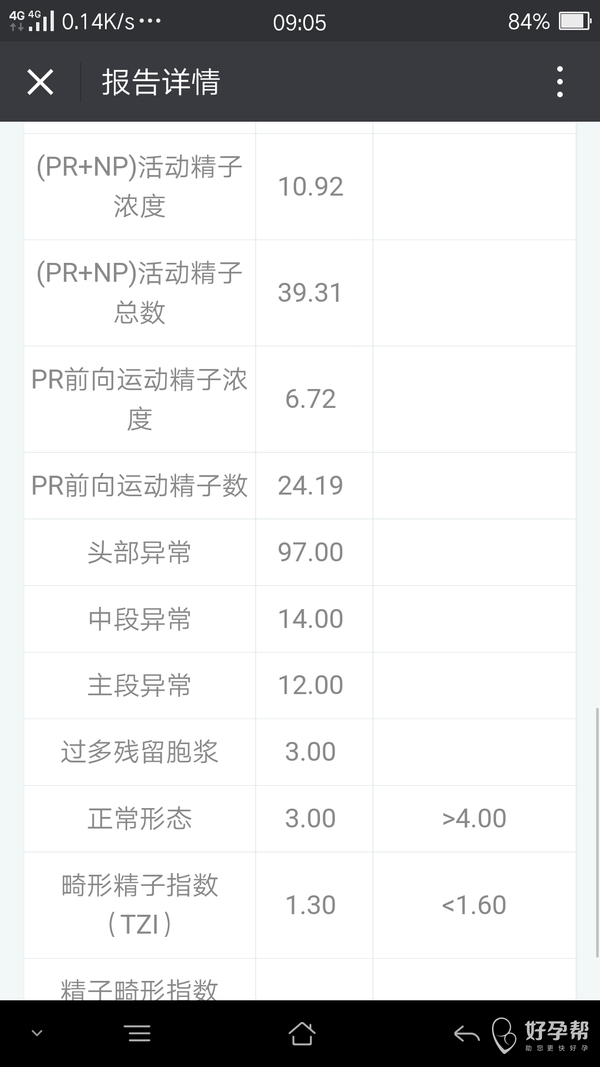Tap the 09:05 clock in status bar
The width and height of the screenshot is (600, 1067).
click(x=299, y=21)
